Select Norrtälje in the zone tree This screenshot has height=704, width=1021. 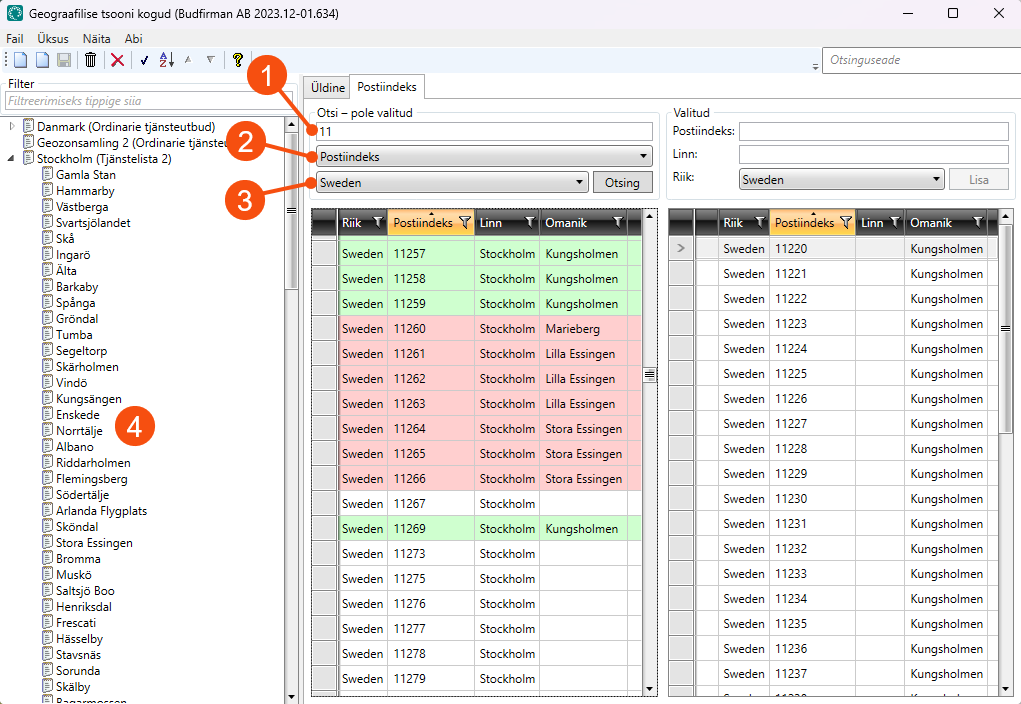click(x=79, y=431)
